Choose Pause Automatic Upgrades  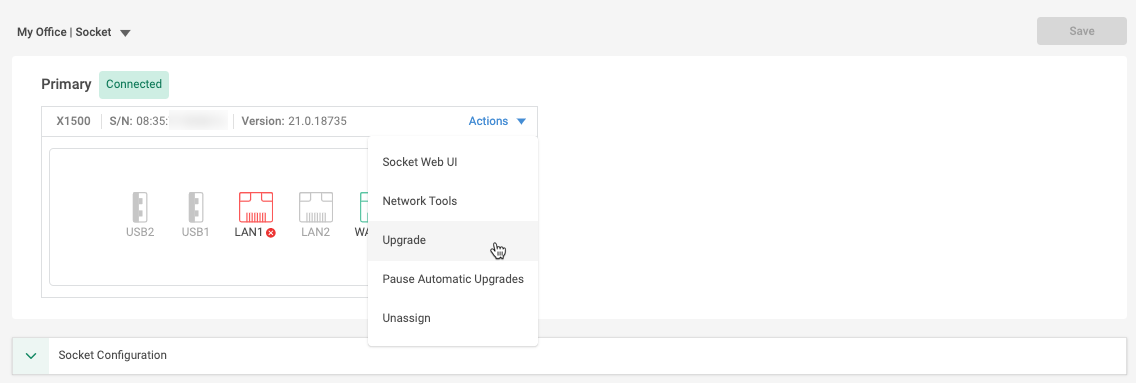point(453,279)
